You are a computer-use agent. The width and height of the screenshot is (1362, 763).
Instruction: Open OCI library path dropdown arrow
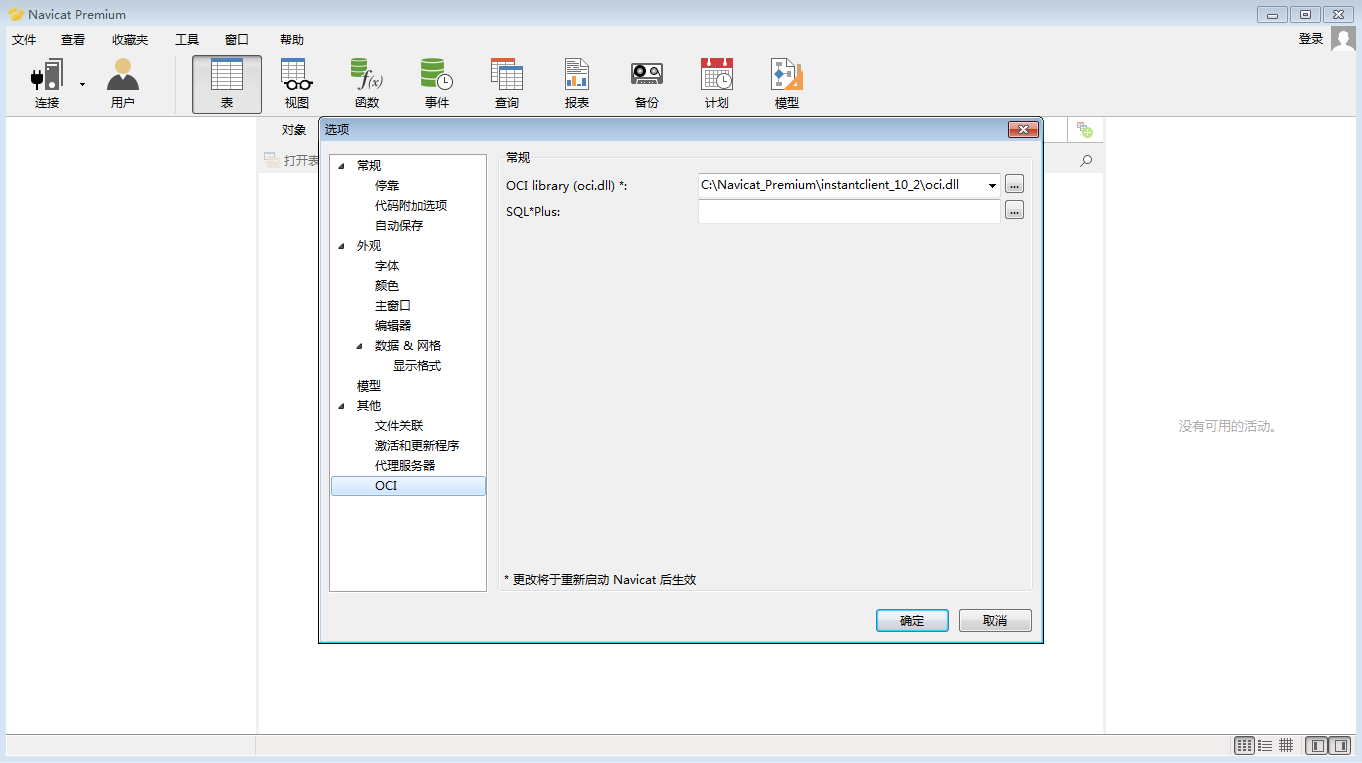point(992,185)
